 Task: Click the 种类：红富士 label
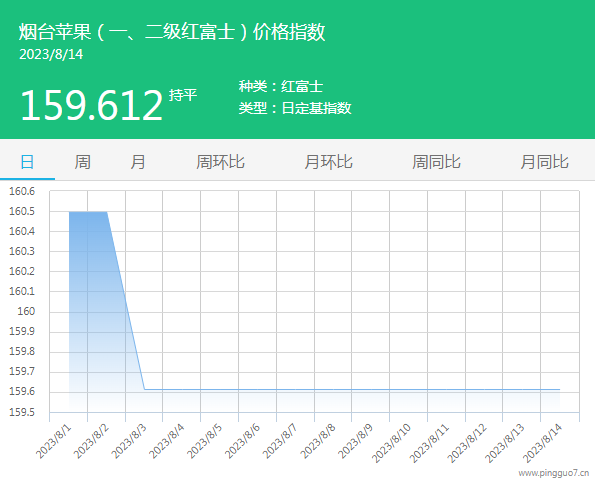(x=281, y=87)
